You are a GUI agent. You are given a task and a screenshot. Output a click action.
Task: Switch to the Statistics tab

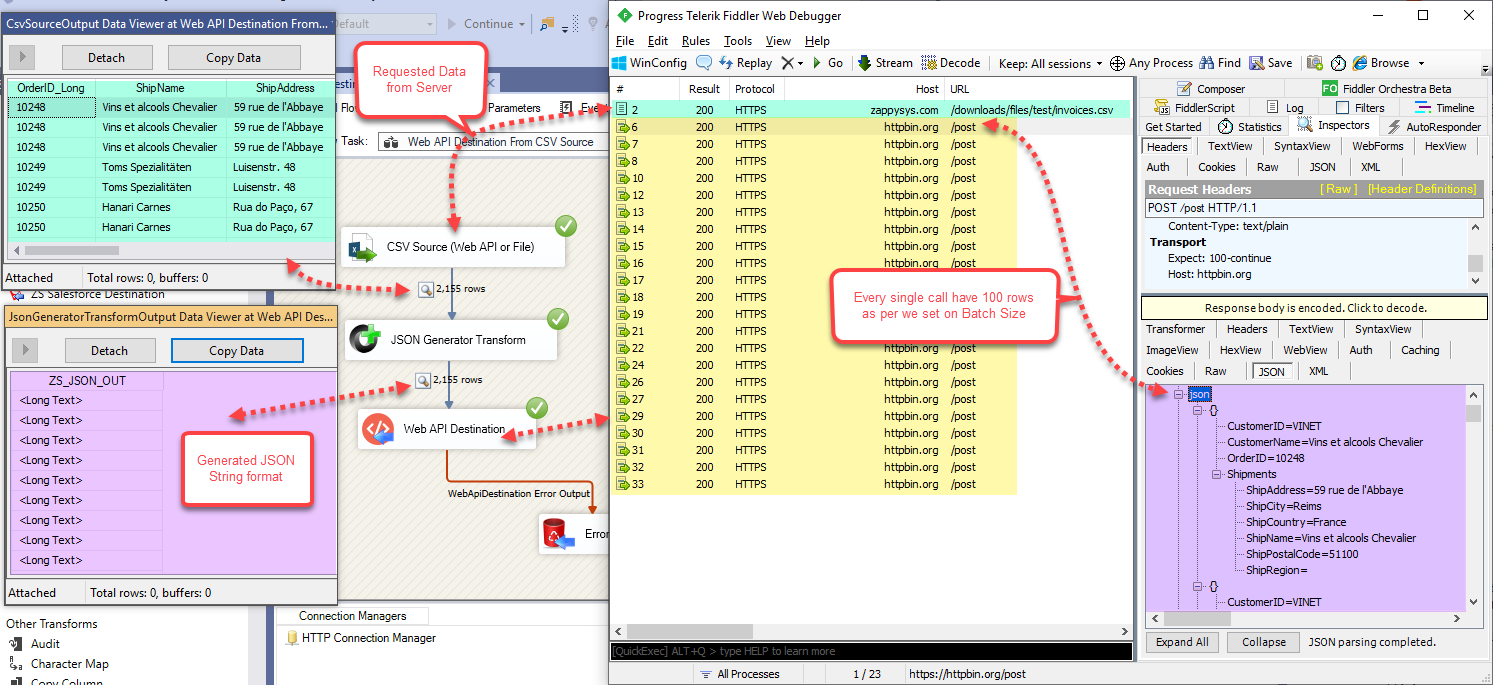pos(1249,127)
